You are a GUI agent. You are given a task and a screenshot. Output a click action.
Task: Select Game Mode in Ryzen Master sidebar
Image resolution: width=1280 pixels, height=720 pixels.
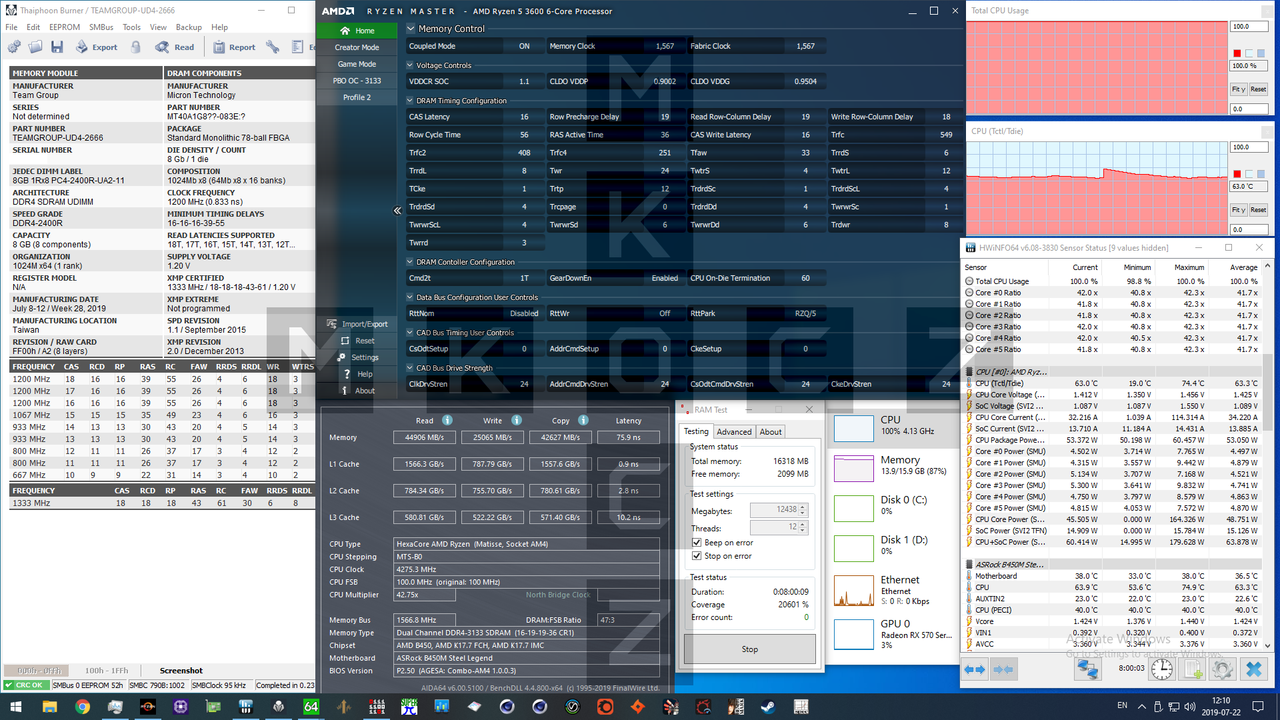coord(356,64)
